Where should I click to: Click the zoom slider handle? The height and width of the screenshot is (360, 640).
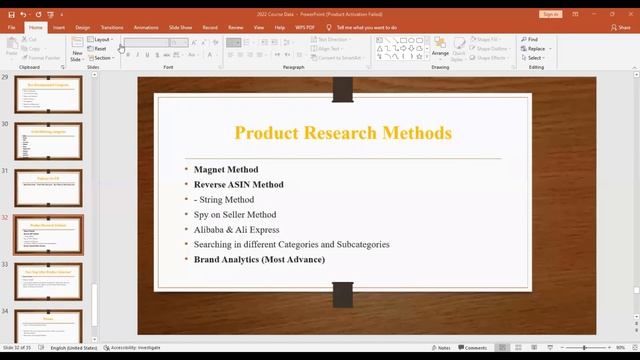click(585, 348)
